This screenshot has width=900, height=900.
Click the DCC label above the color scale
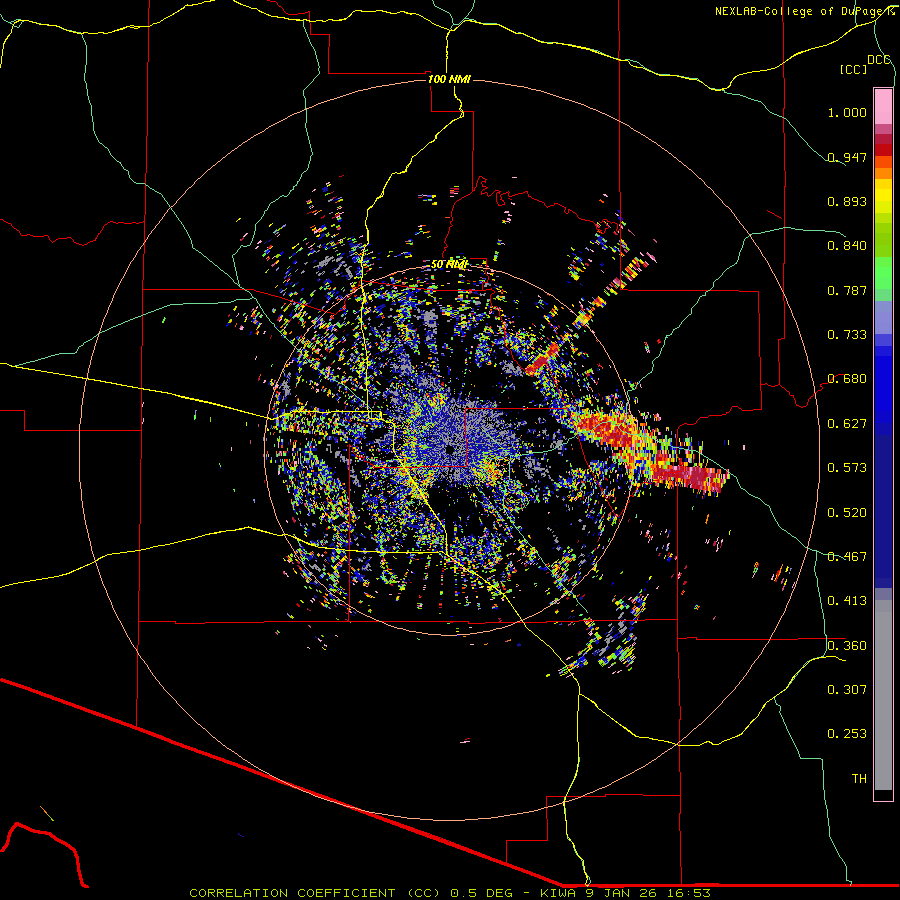(879, 60)
